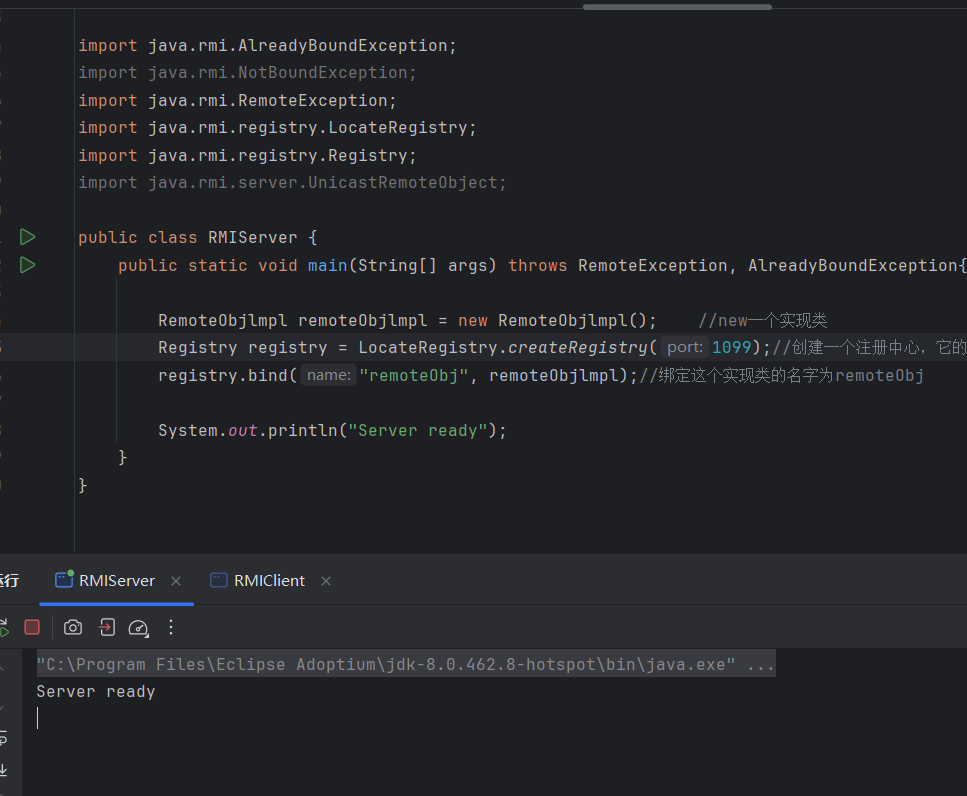Expand the folded java.exe command line

pyautogui.click(x=759, y=665)
